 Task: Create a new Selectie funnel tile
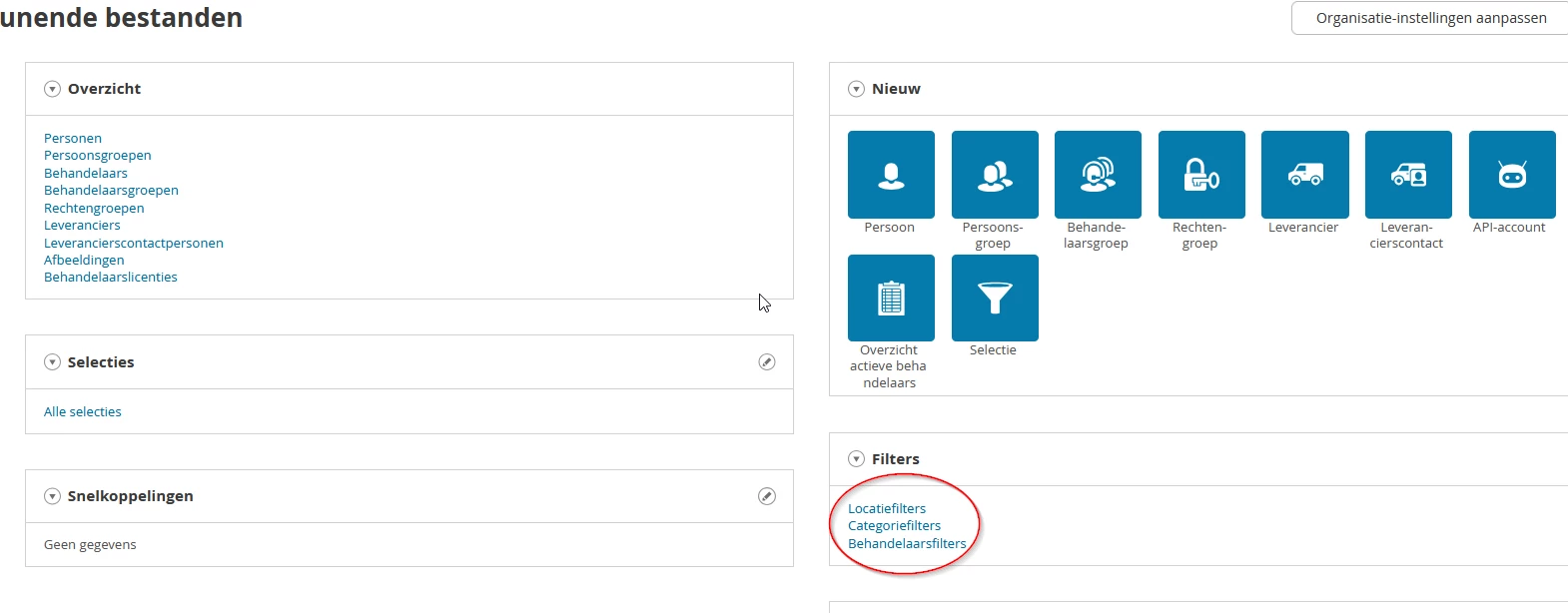(995, 298)
